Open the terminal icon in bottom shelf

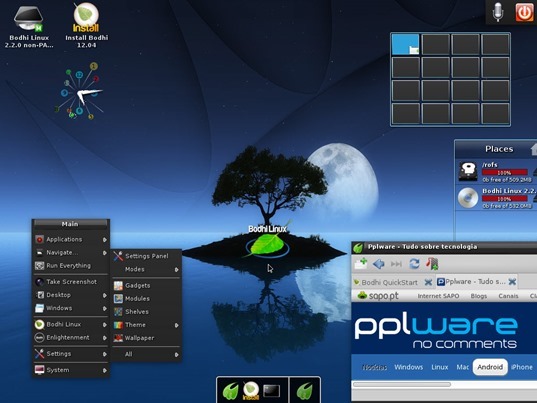click(x=272, y=391)
